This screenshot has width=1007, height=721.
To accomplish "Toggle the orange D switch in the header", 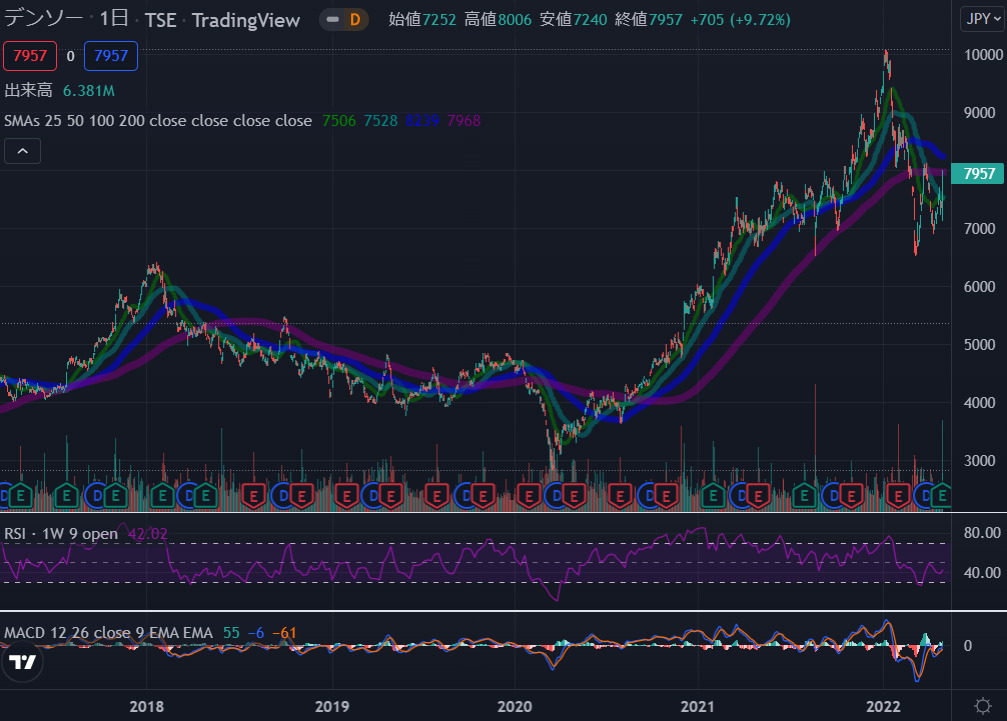I will coord(344,20).
